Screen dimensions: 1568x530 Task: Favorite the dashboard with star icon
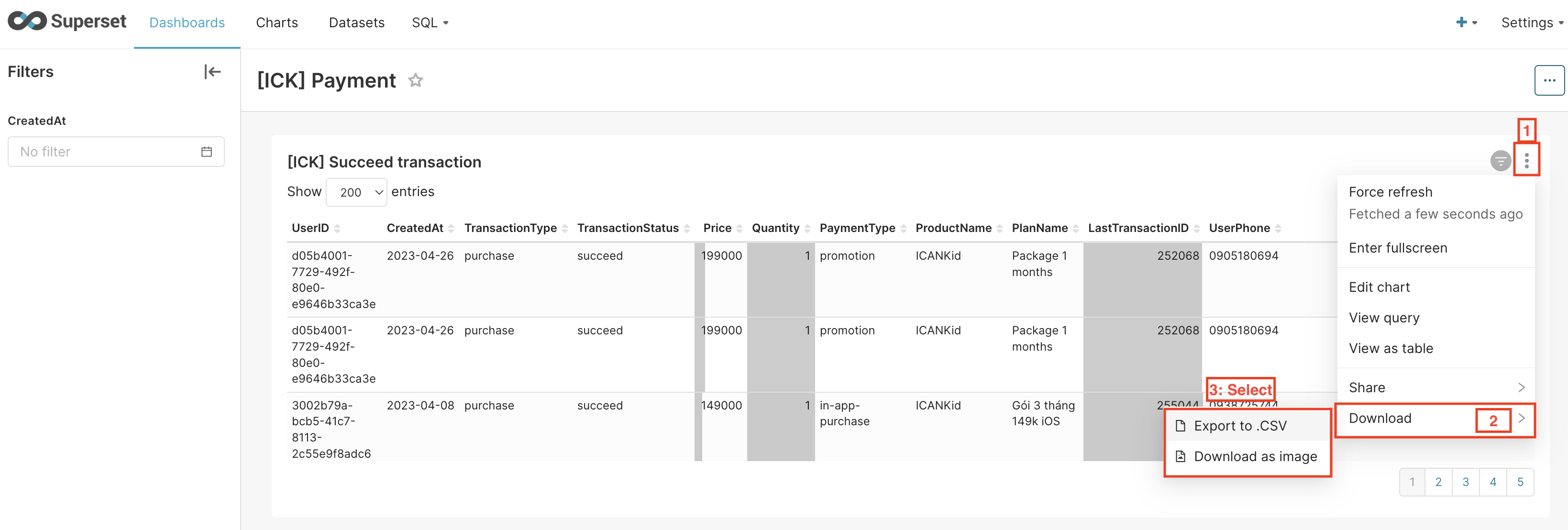[x=416, y=80]
